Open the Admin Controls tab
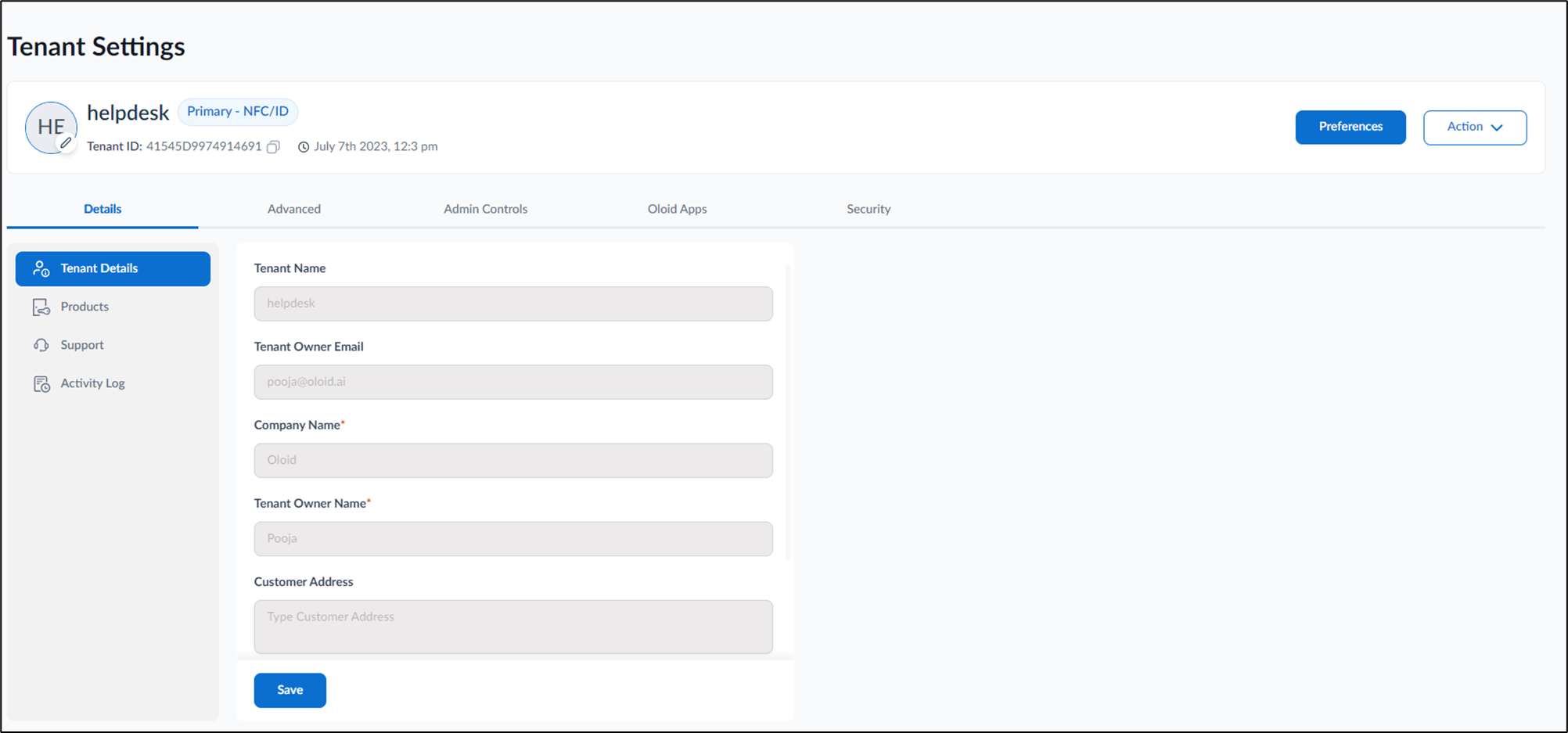This screenshot has height=733, width=1568. pyautogui.click(x=486, y=209)
